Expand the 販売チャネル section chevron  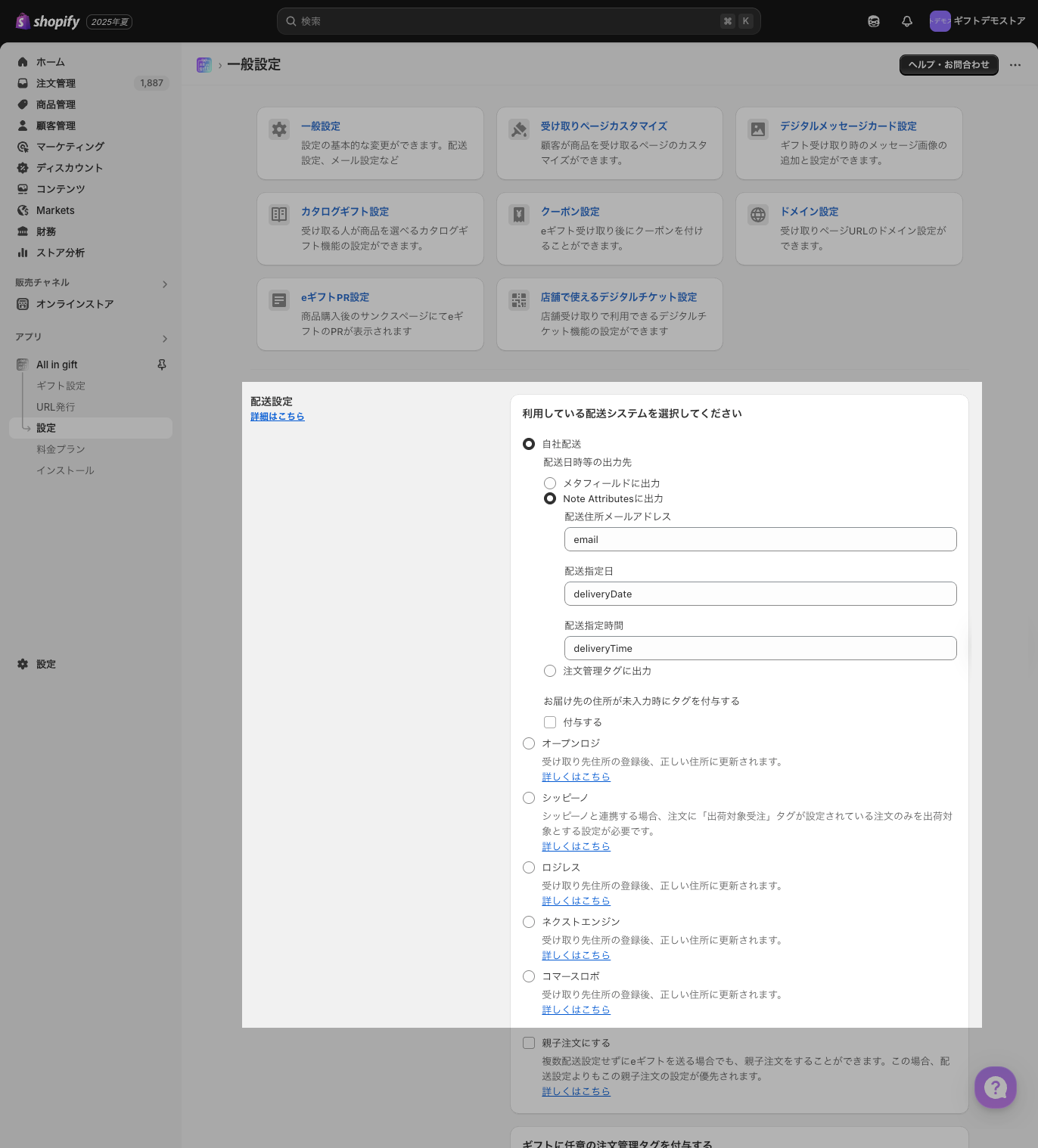(x=165, y=284)
